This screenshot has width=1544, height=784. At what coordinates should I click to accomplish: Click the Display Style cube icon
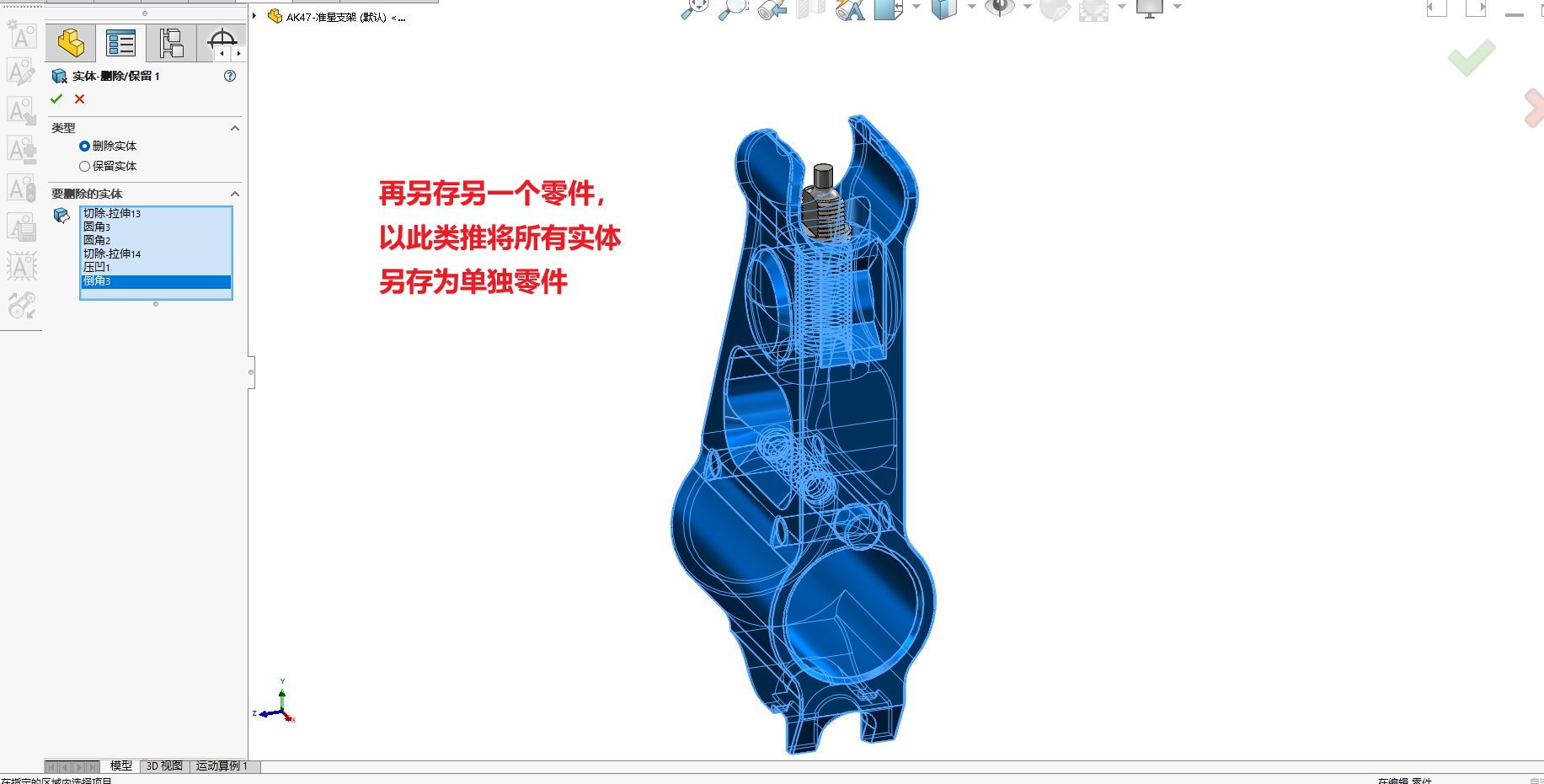[x=943, y=8]
